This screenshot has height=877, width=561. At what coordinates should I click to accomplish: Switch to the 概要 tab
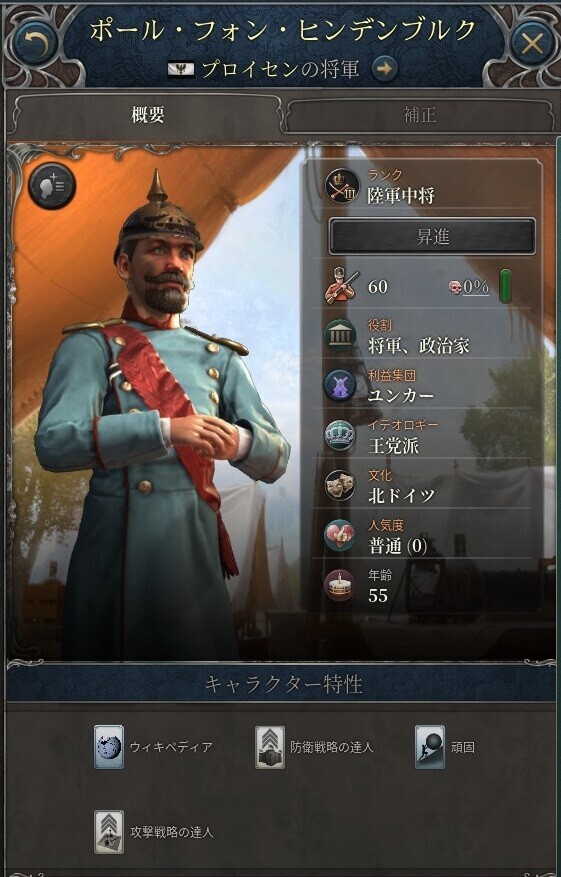tap(148, 115)
